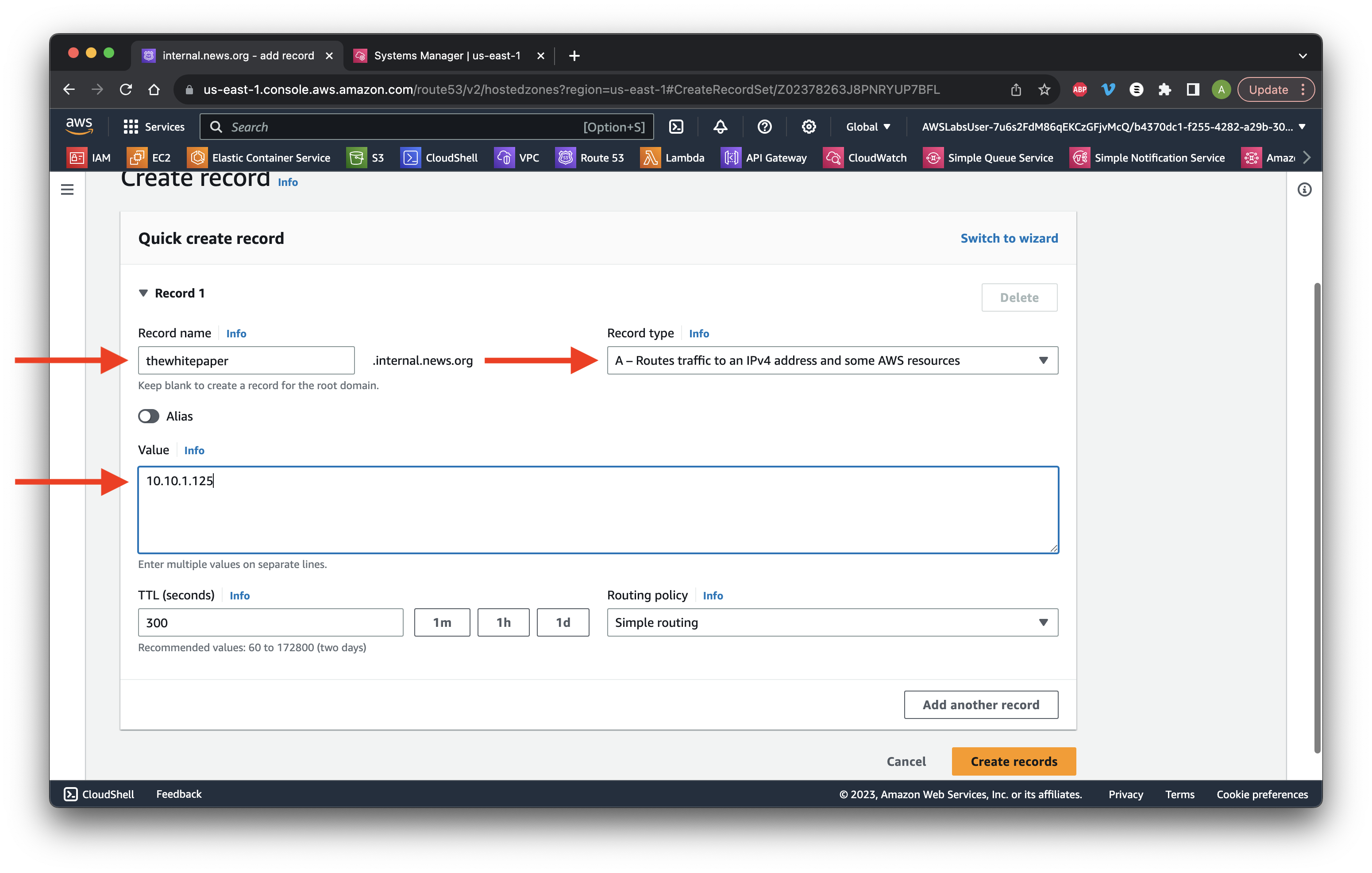
Task: Open Route 53 shortcut in favorites bar
Action: tap(590, 158)
